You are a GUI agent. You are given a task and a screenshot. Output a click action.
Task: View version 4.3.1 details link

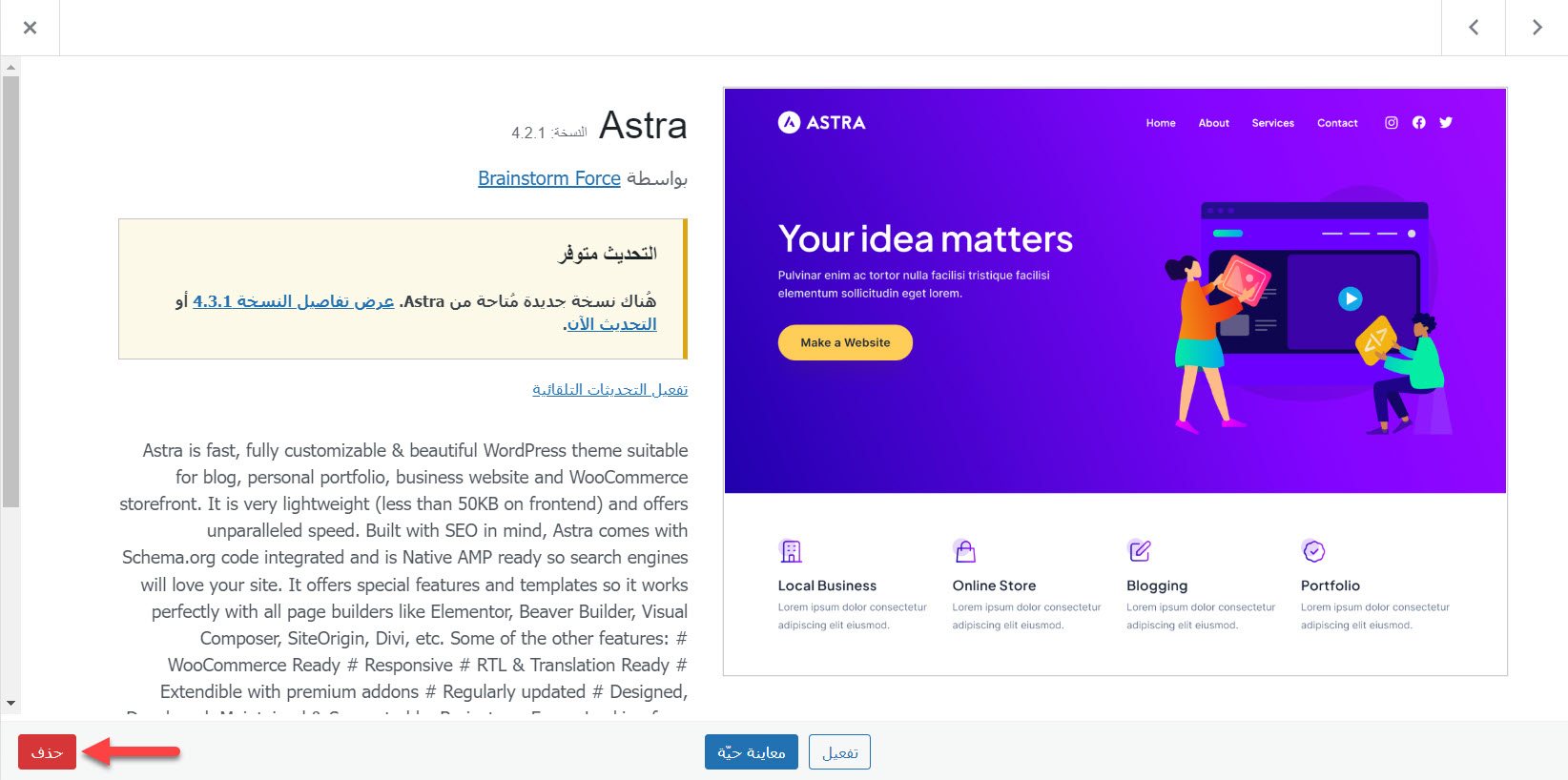[294, 301]
